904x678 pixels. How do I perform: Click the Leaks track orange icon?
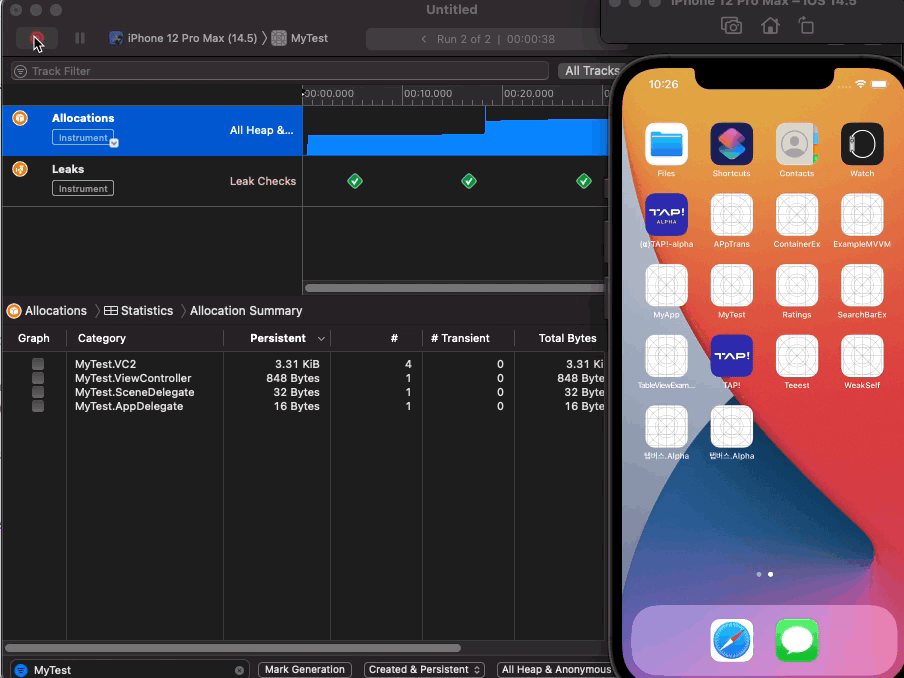click(20, 169)
